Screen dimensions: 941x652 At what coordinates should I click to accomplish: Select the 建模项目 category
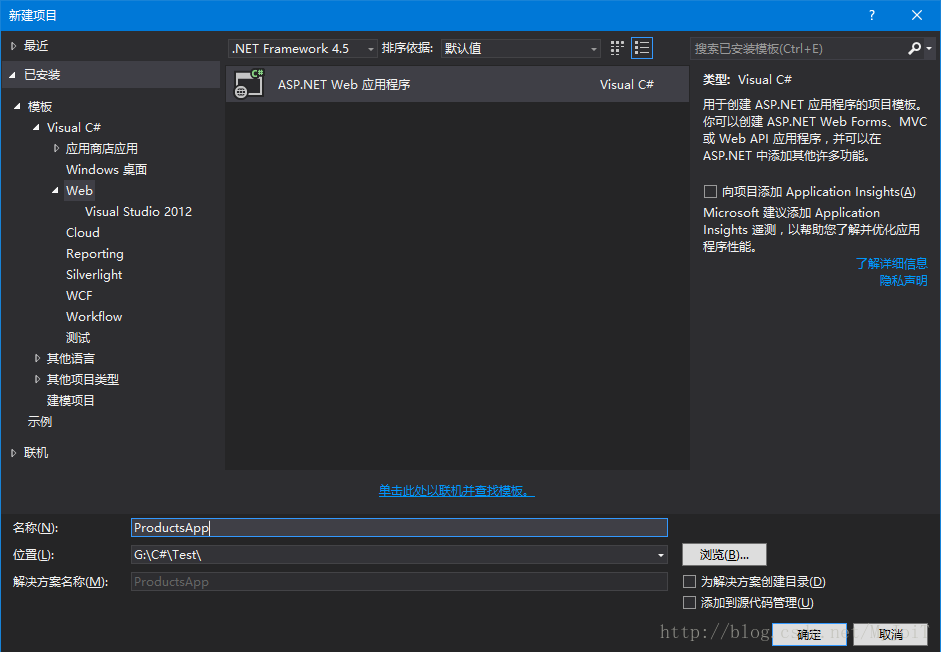(71, 400)
